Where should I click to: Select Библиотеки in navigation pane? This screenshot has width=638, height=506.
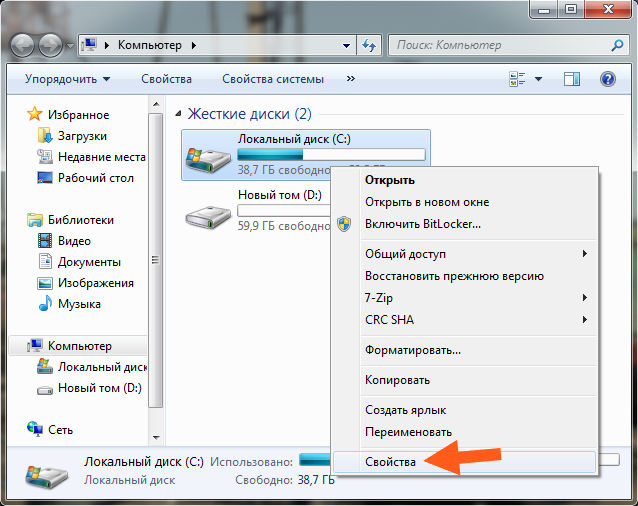click(81, 220)
